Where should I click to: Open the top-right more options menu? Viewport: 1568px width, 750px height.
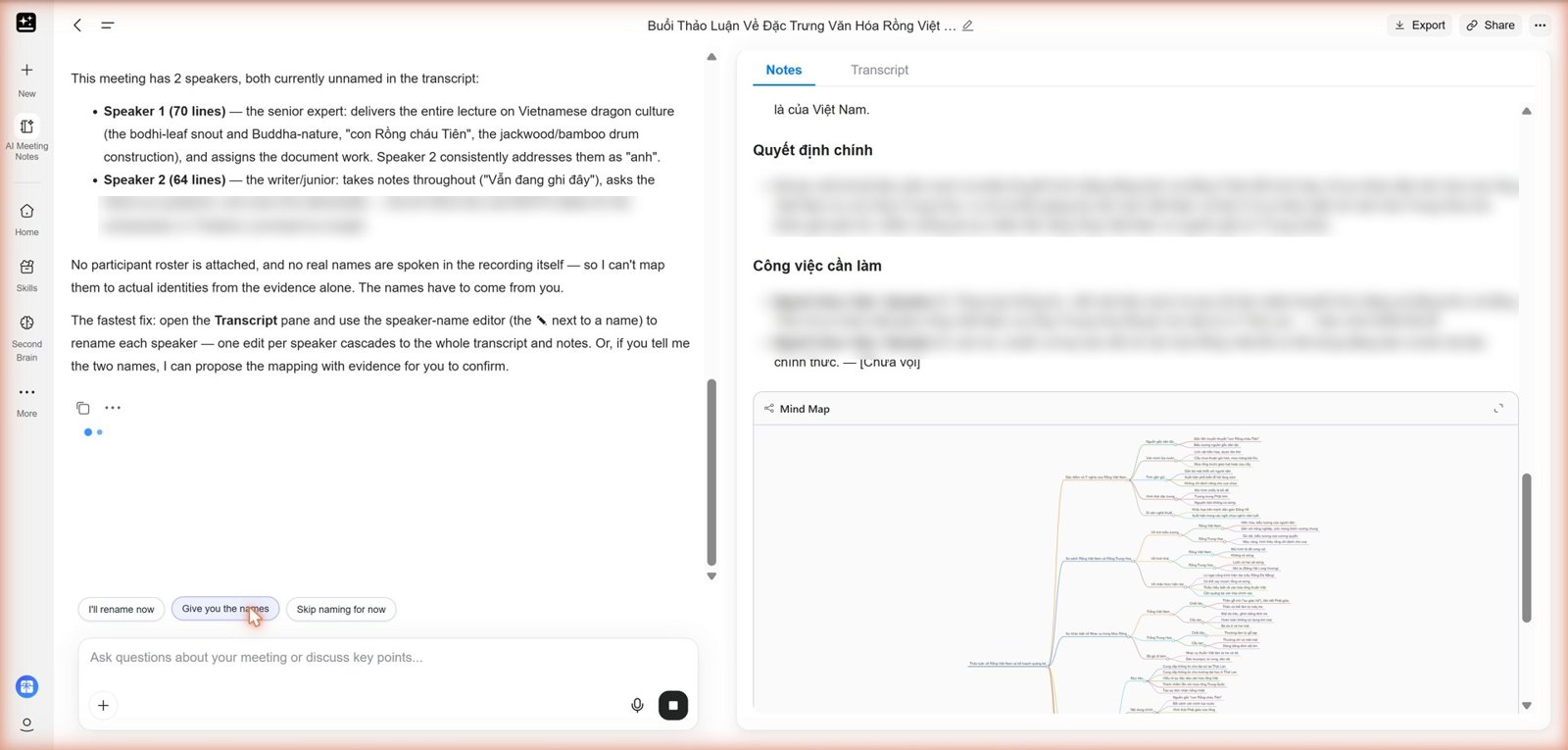click(x=1541, y=25)
